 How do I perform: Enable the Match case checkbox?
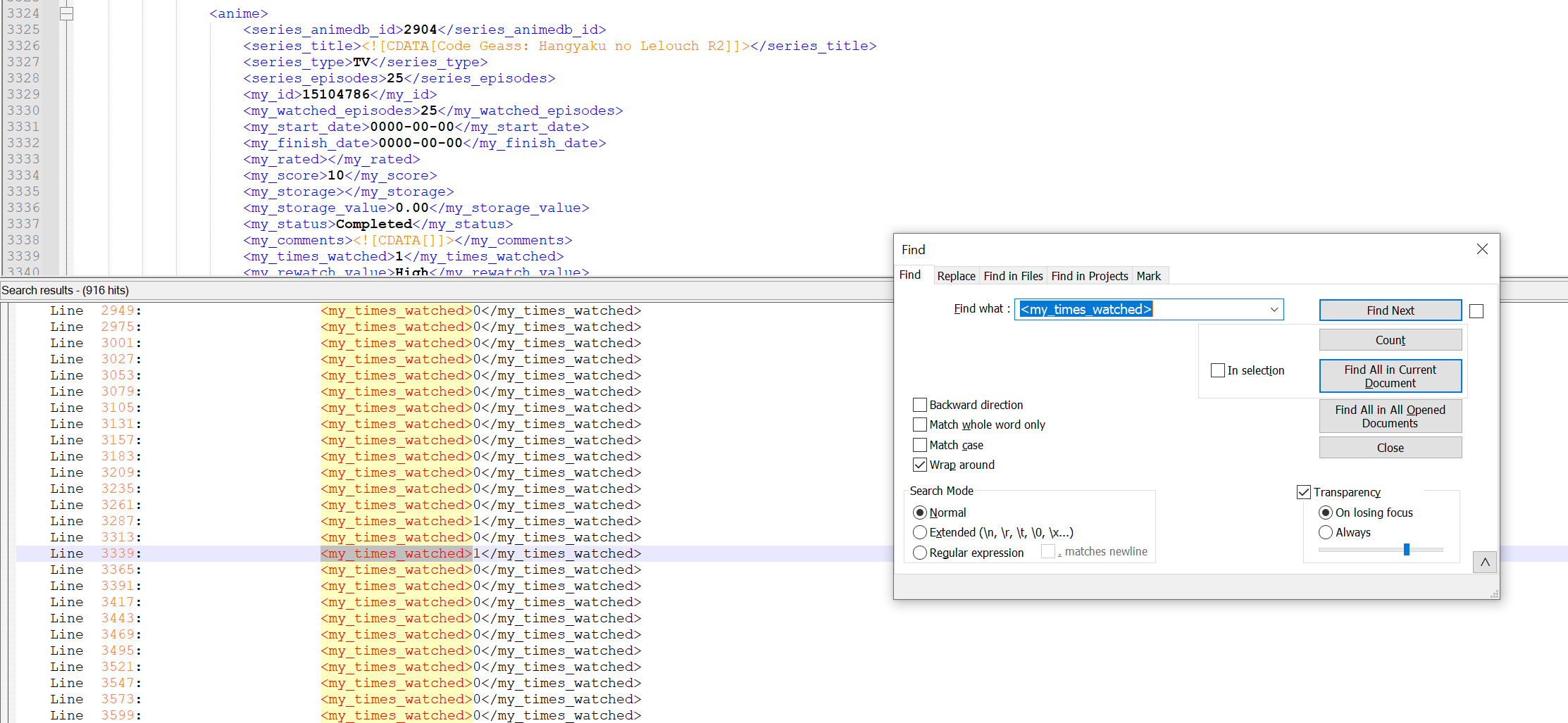tap(920, 445)
